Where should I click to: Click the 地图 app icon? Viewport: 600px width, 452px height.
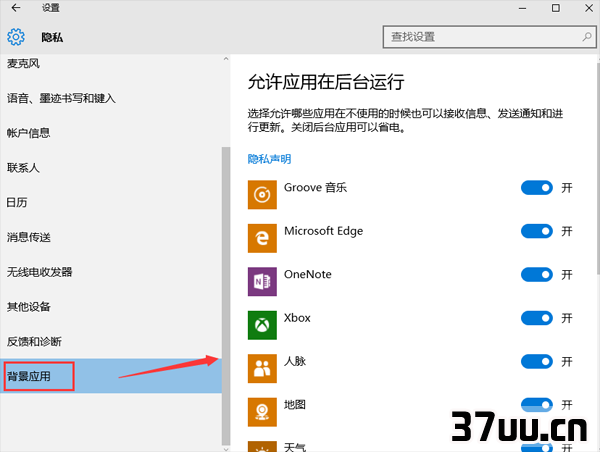[262, 412]
